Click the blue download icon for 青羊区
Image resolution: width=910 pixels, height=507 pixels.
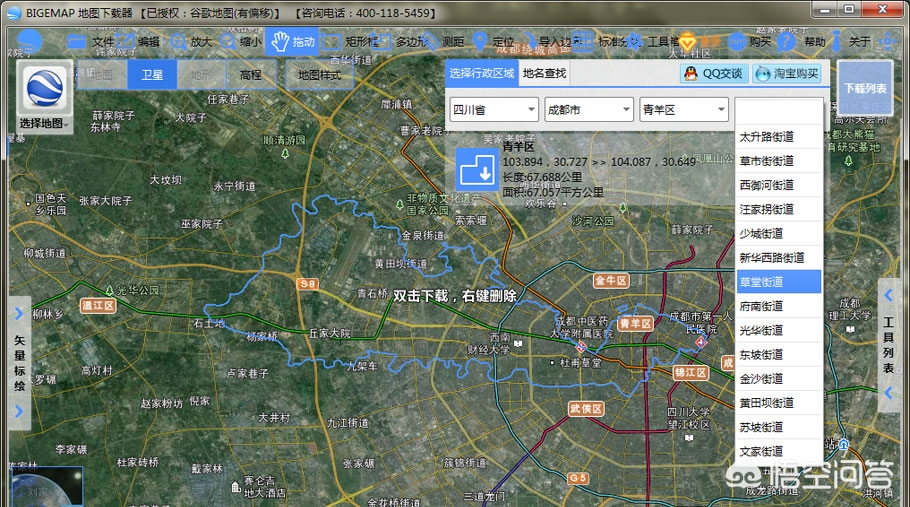[477, 168]
